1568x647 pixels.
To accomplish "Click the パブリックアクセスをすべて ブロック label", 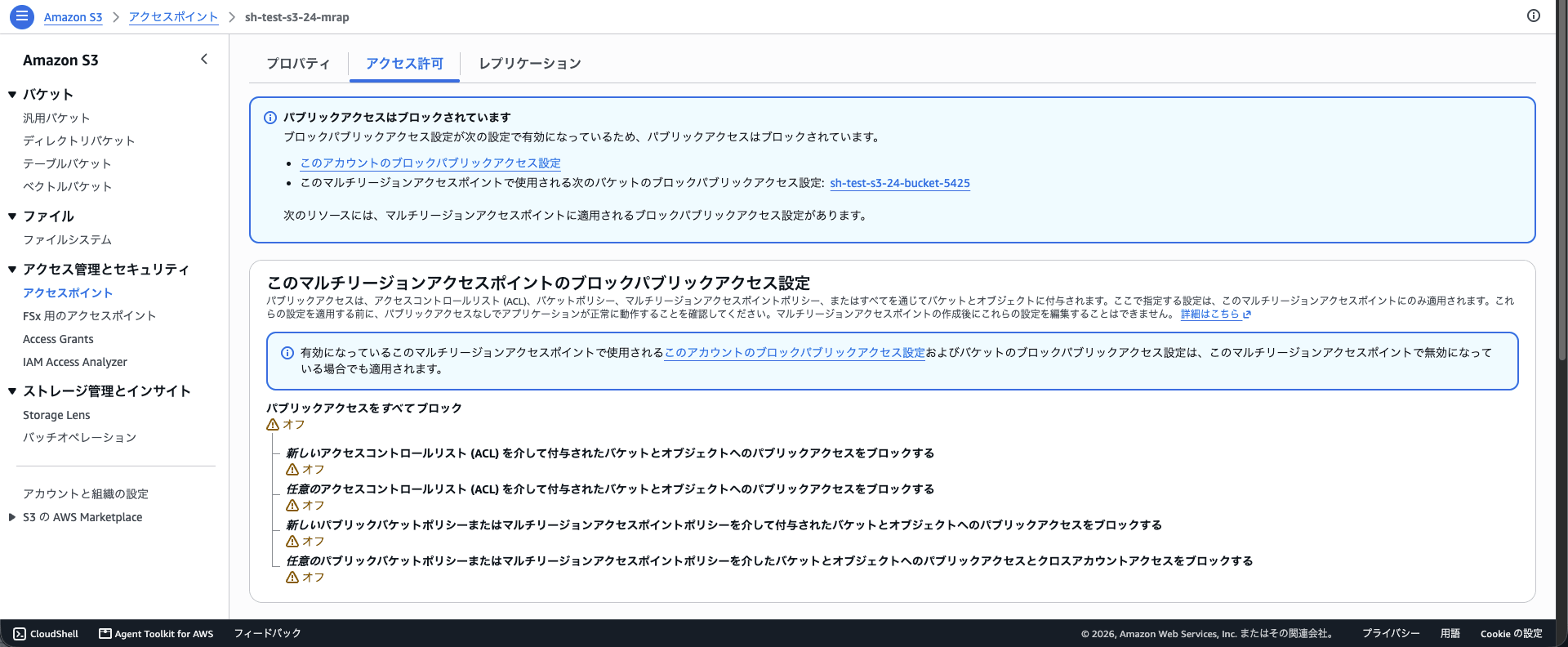I will (x=364, y=408).
